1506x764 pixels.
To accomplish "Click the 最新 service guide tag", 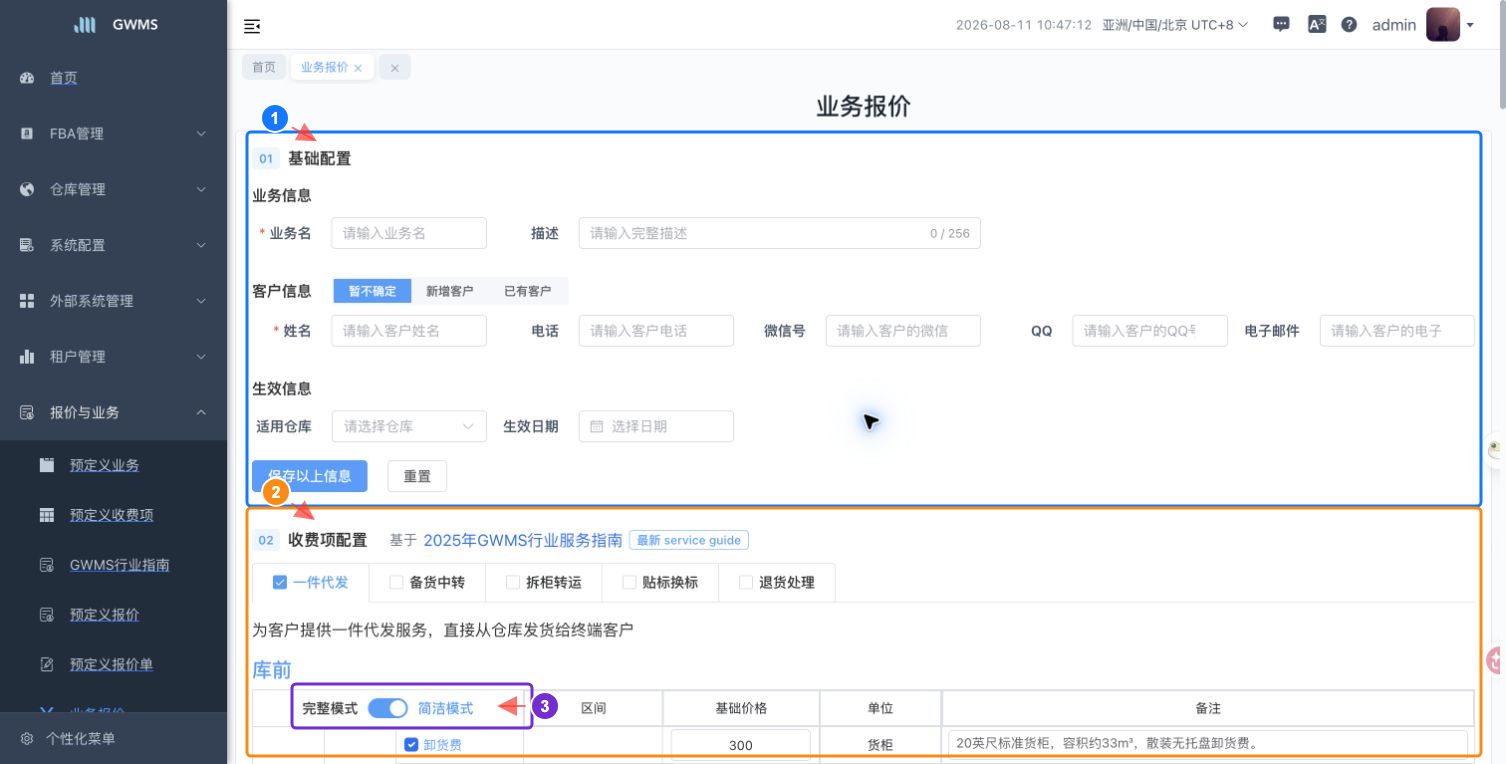I will (689, 540).
